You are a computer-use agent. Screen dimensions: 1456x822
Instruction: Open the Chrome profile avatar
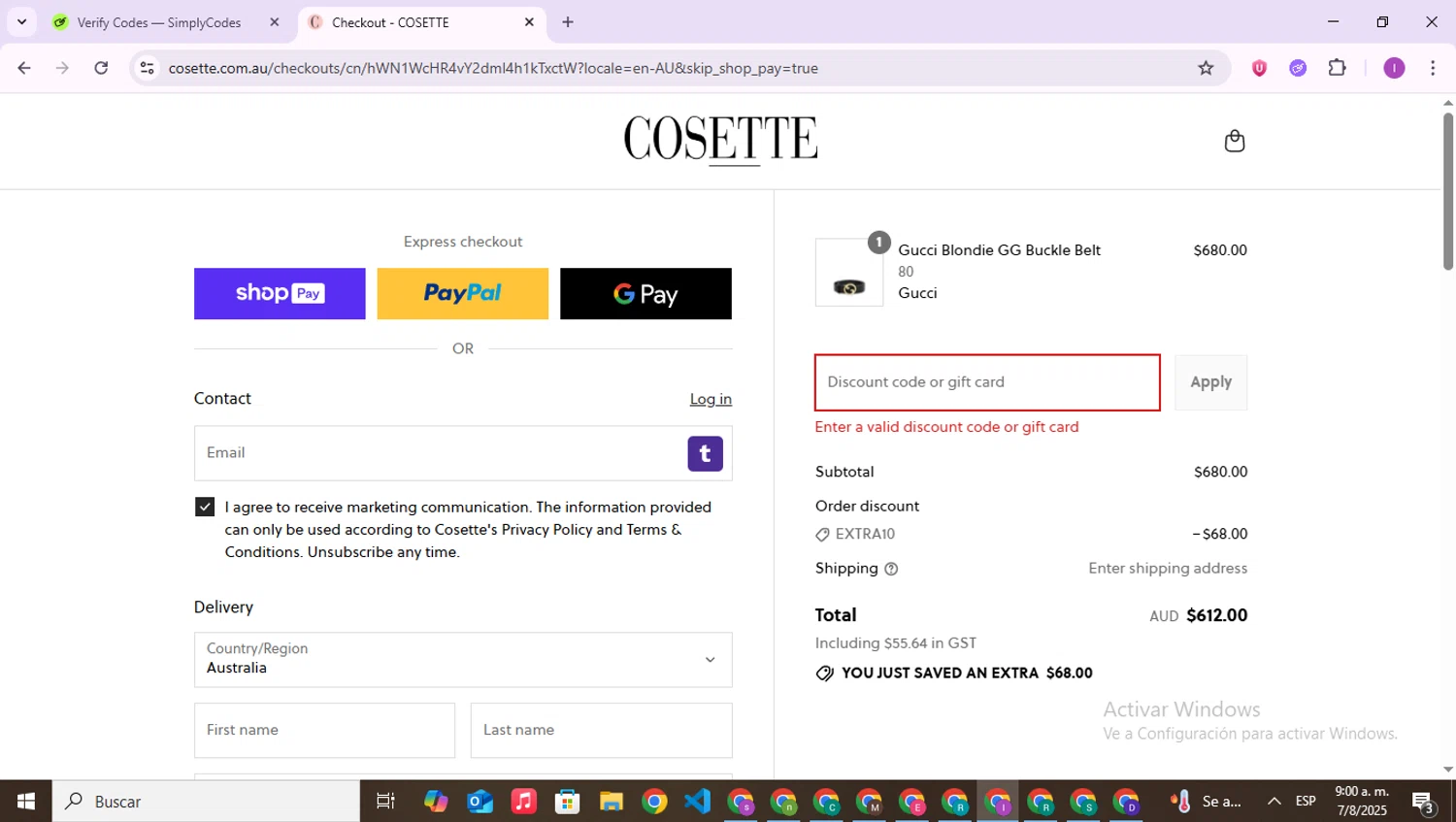1394,68
